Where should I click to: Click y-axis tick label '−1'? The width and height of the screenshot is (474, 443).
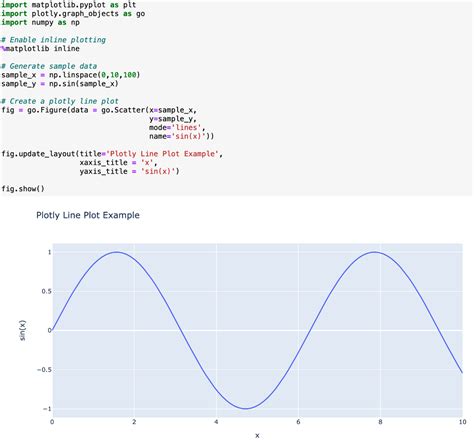click(x=47, y=409)
